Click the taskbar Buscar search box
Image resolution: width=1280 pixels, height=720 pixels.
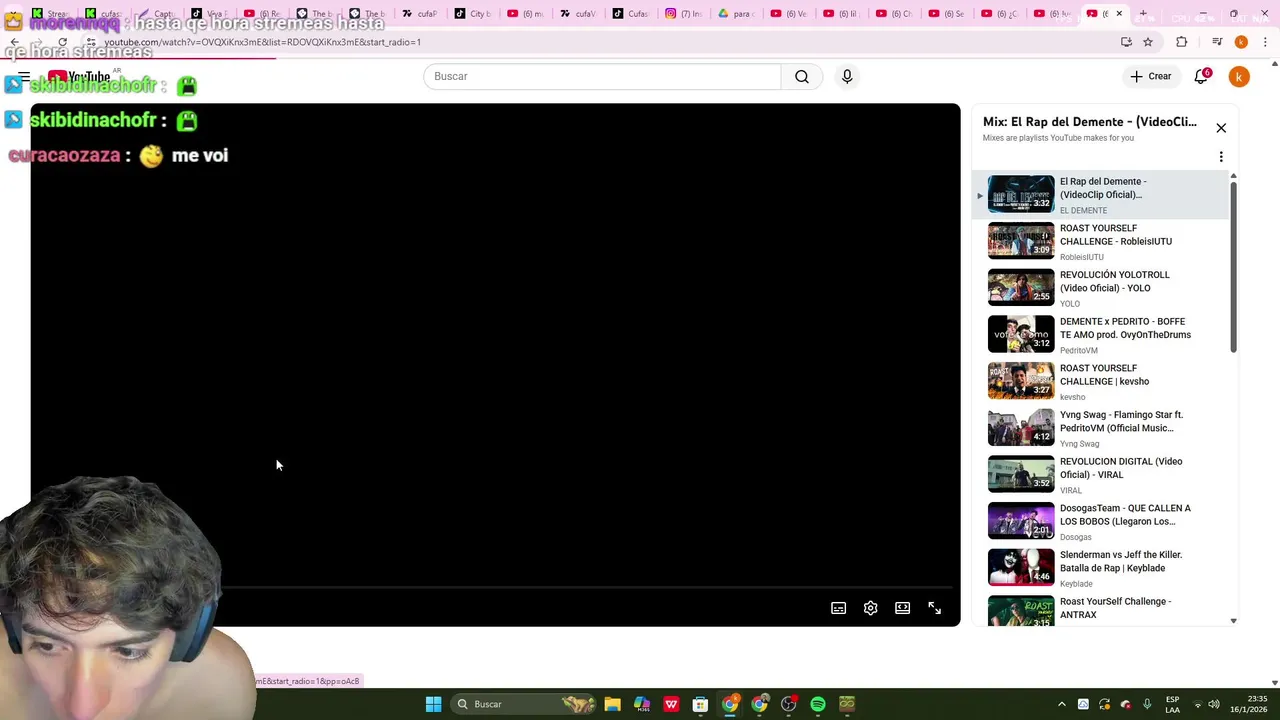[x=524, y=704]
